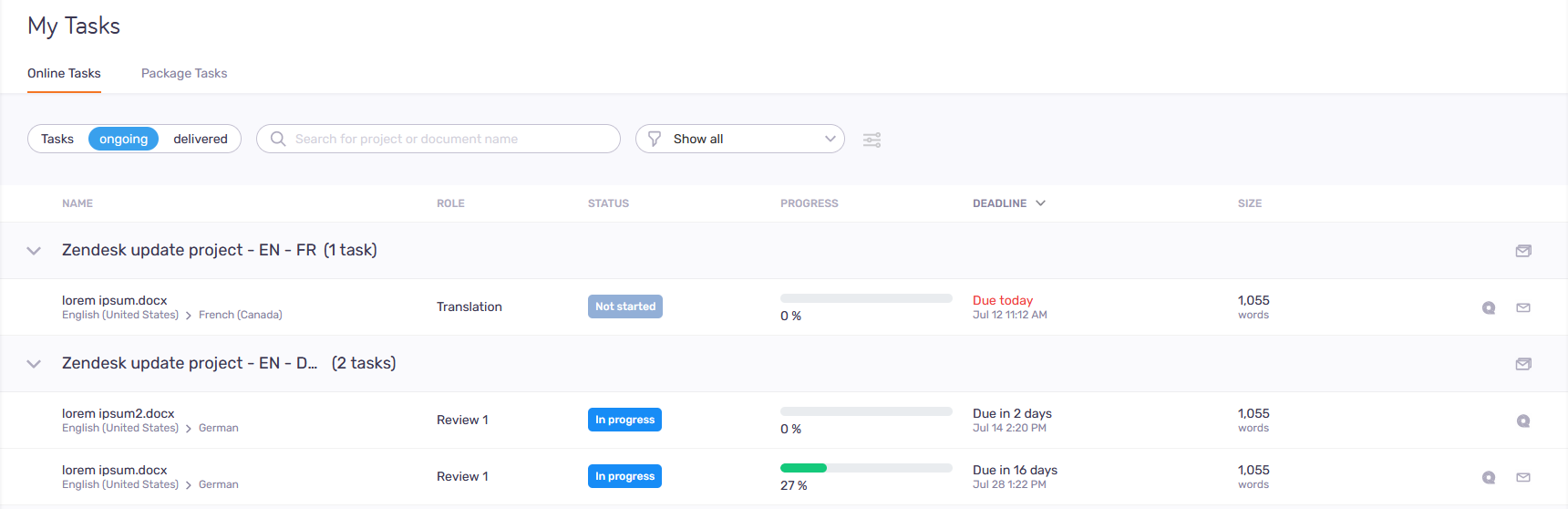Image resolution: width=1568 pixels, height=509 pixels.
Task: Switch to the Package Tasks tab
Action: coord(184,73)
